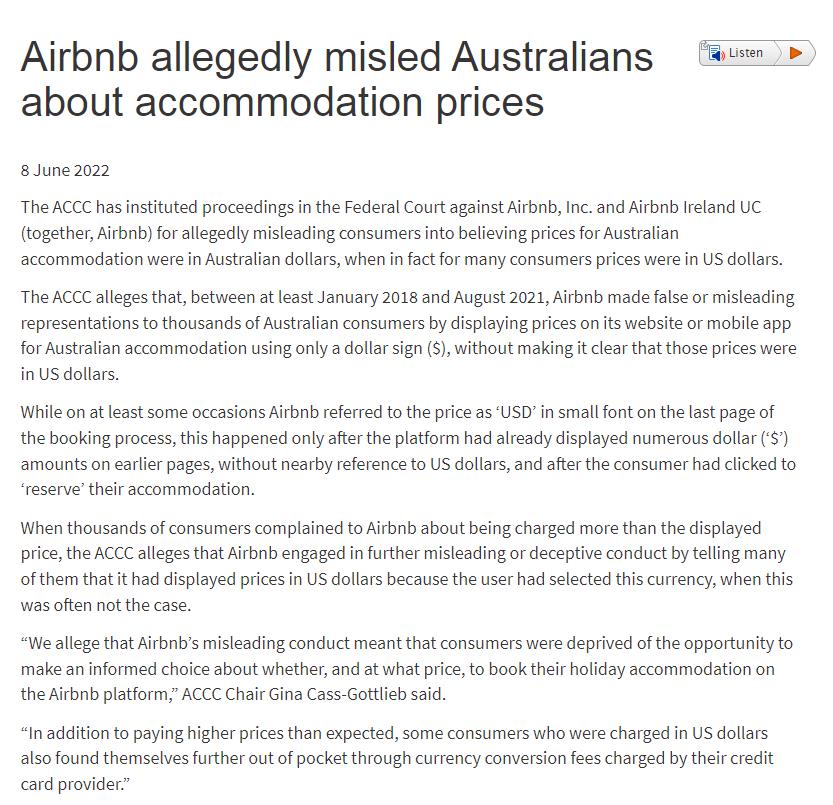The width and height of the screenshot is (833, 805).
Task: Click the final quote starting "In addition to paying"
Action: [x=397, y=759]
